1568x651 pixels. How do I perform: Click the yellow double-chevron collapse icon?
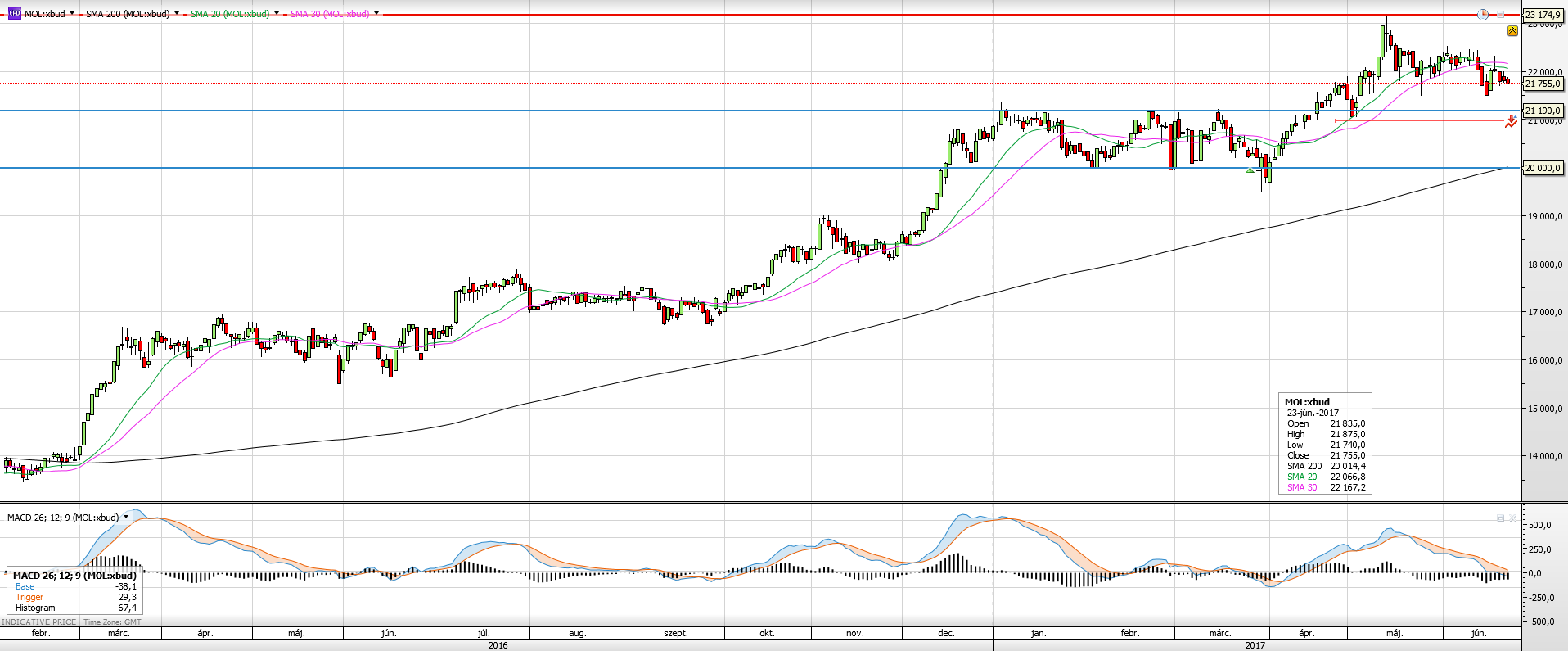(x=1512, y=30)
